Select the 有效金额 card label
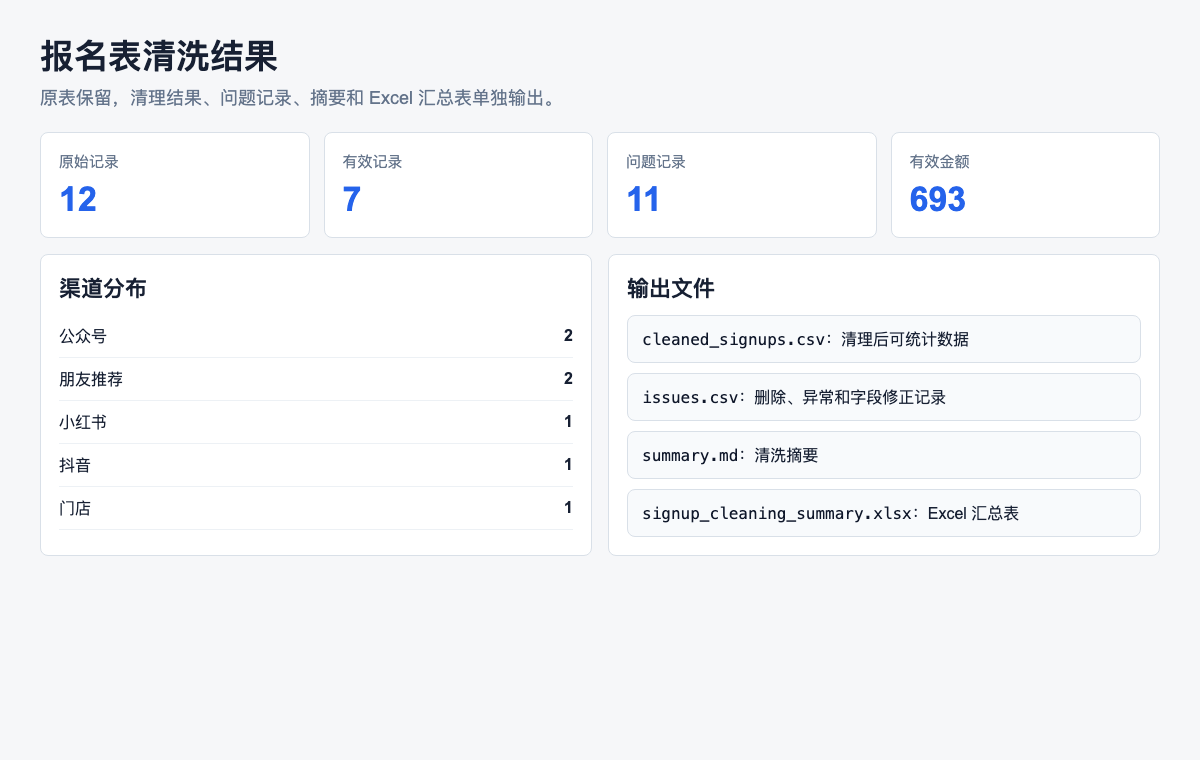Image resolution: width=1200 pixels, height=760 pixels. tap(940, 162)
